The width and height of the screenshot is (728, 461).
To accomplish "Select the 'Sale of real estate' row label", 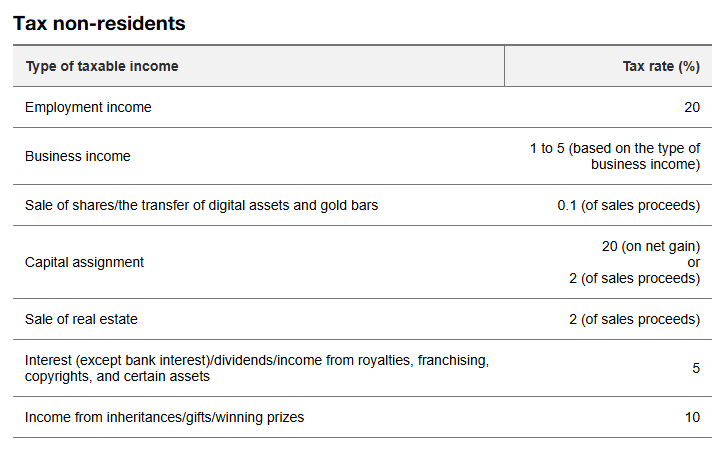I will [x=81, y=319].
